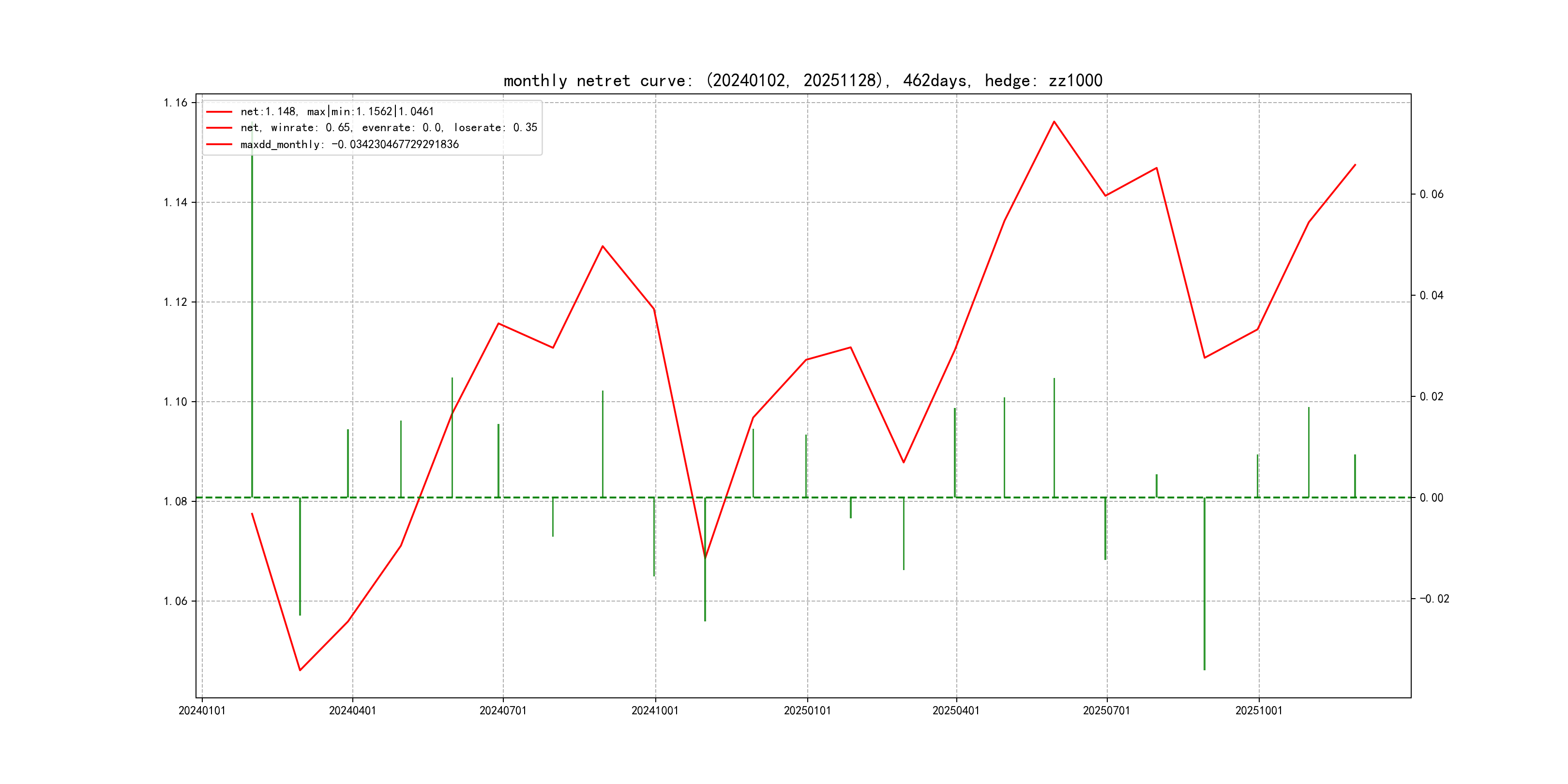
Task: Click the 20250101 x-axis label
Action: [807, 710]
